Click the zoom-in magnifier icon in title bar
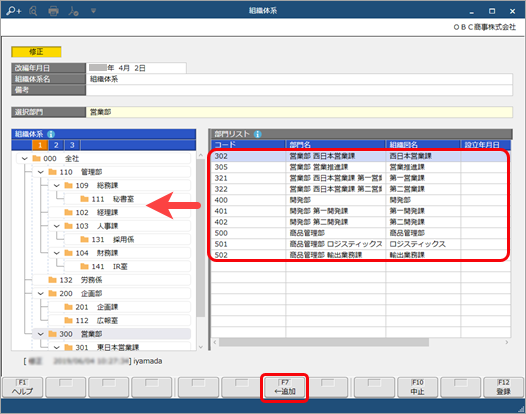Screen dimensions: 526x414 click(14, 11)
